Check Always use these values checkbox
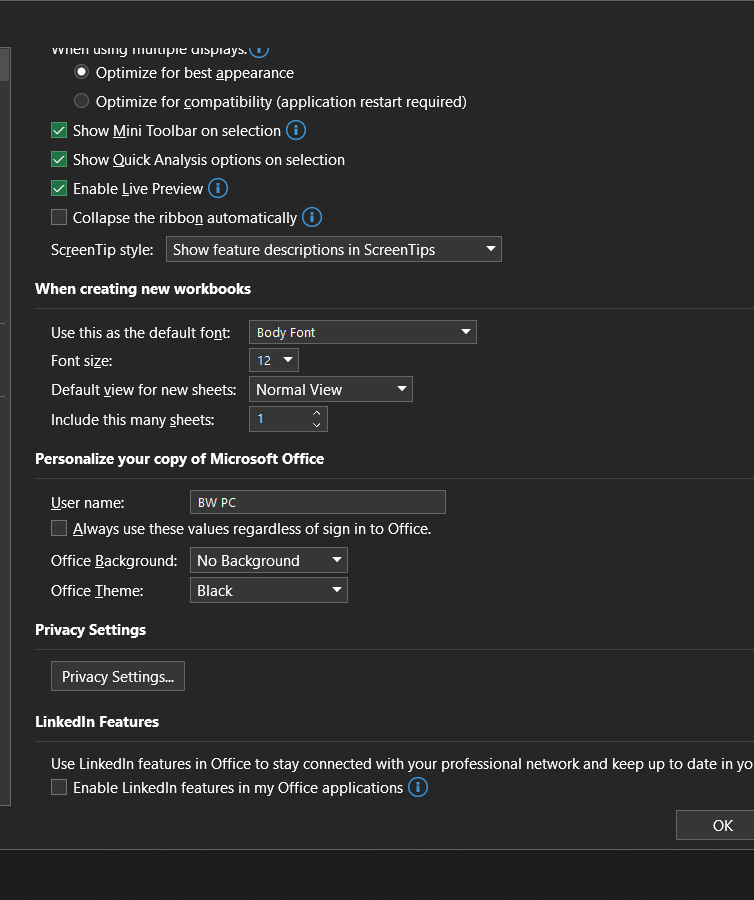This screenshot has height=900, width=754. tap(59, 529)
